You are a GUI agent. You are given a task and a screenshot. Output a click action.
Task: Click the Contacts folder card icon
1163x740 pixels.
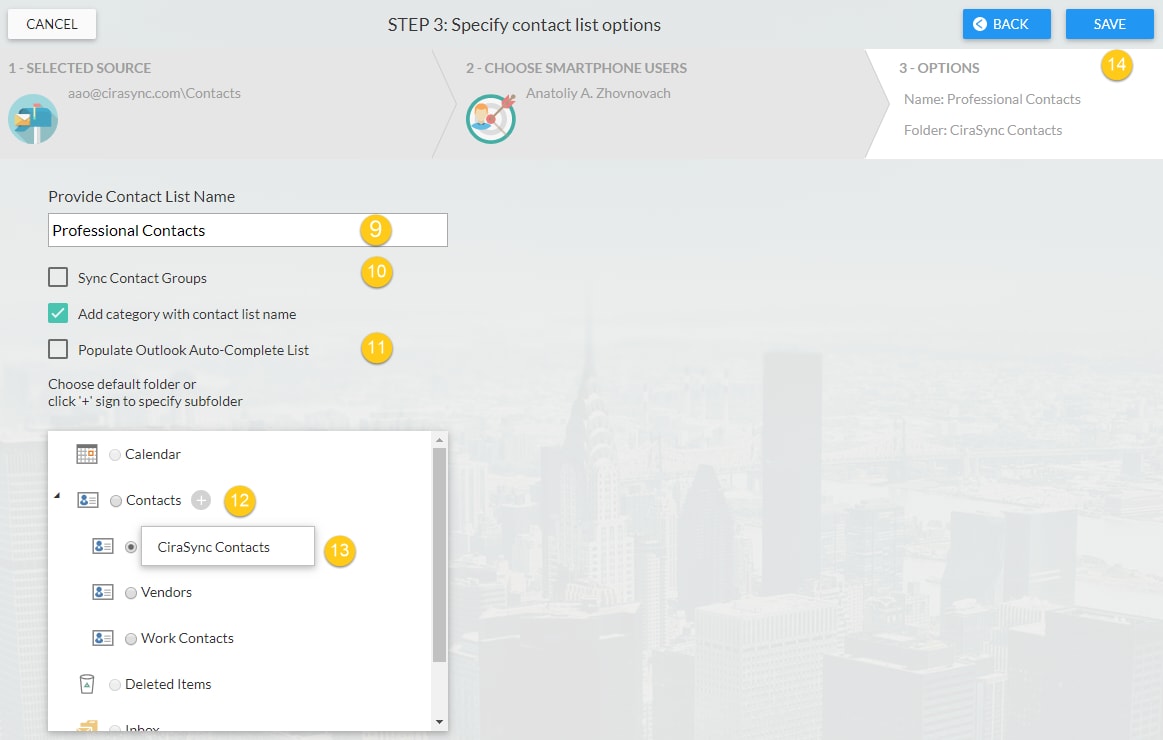88,501
